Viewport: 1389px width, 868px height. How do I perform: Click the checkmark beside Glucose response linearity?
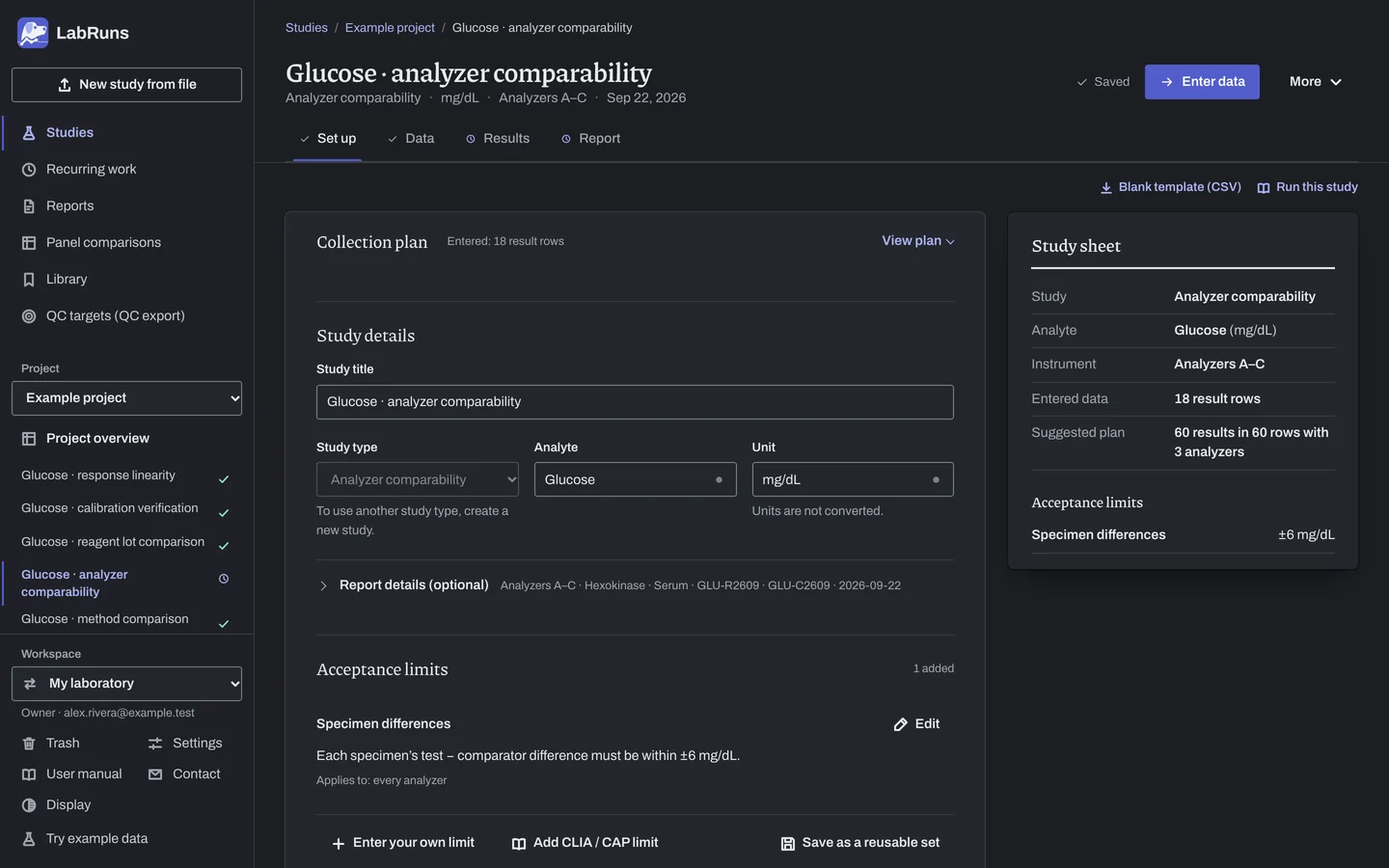[224, 479]
